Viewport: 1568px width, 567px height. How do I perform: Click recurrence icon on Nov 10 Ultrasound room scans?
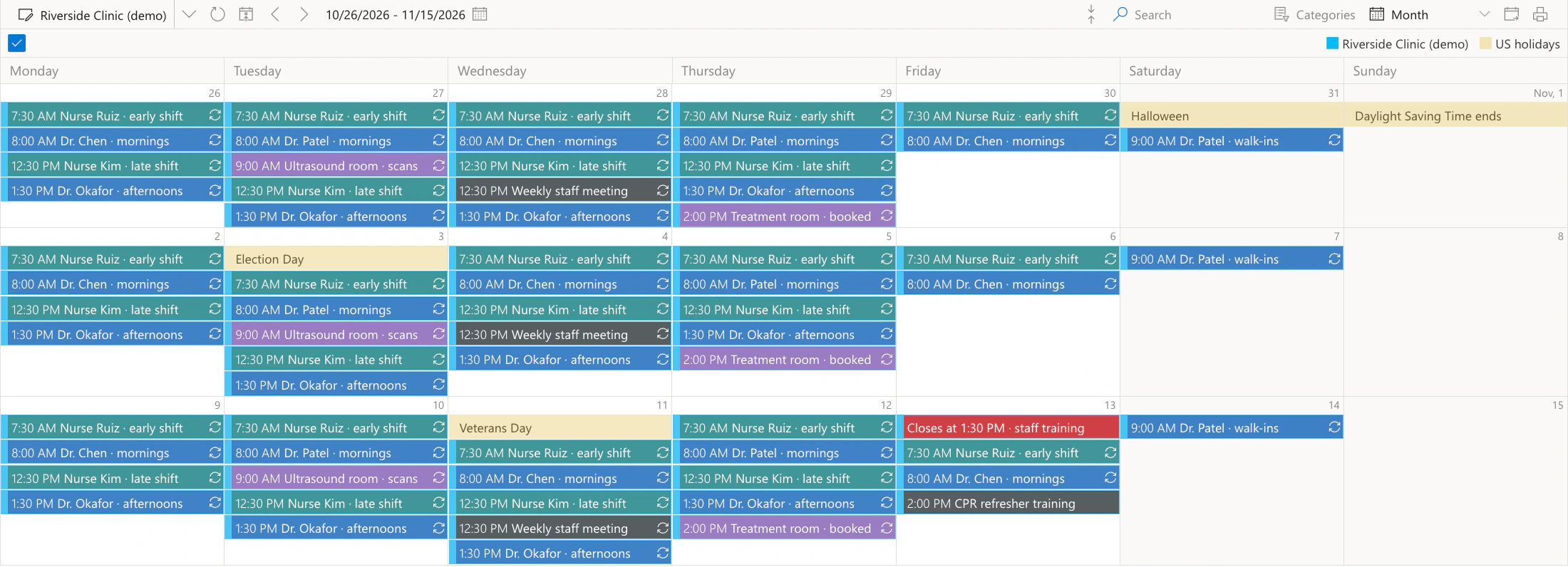tap(439, 478)
